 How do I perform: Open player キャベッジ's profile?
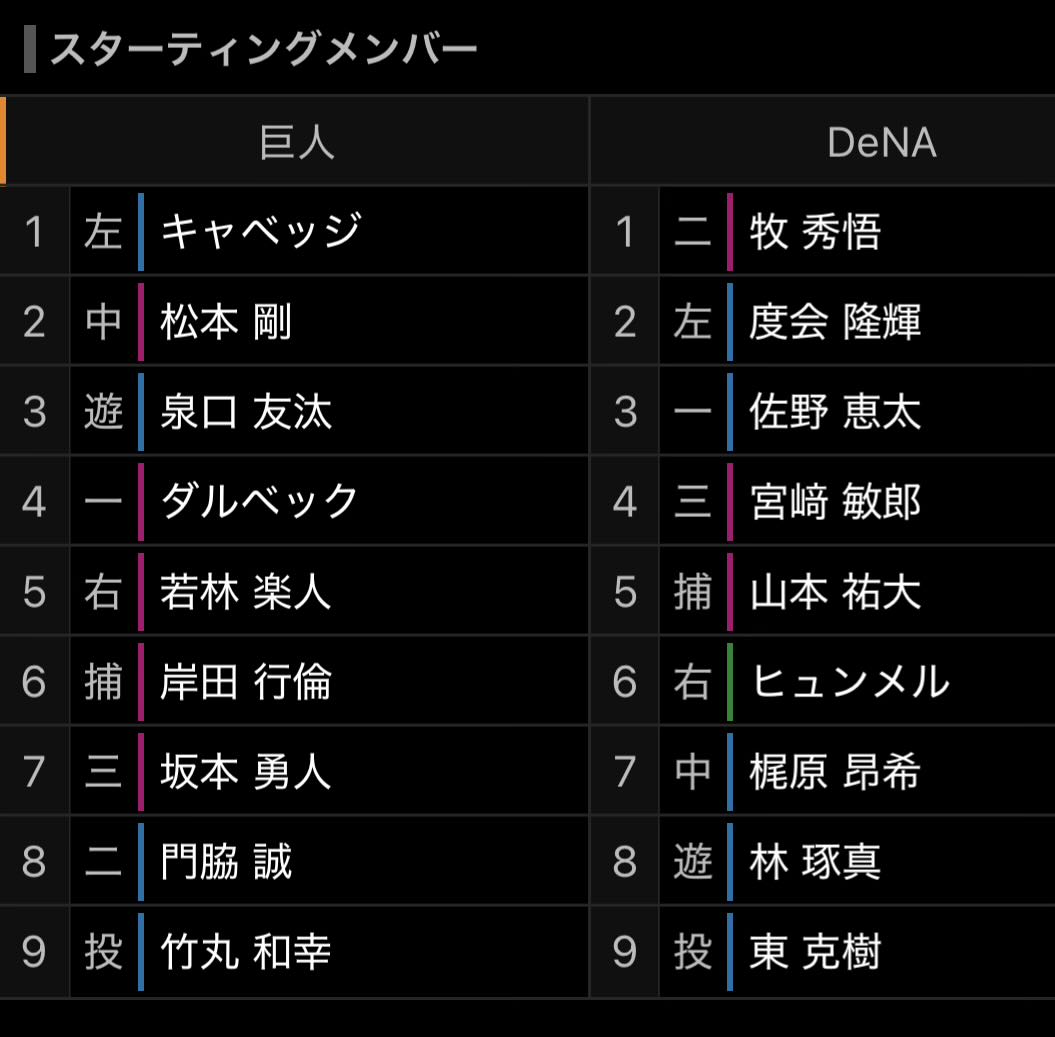(x=260, y=231)
